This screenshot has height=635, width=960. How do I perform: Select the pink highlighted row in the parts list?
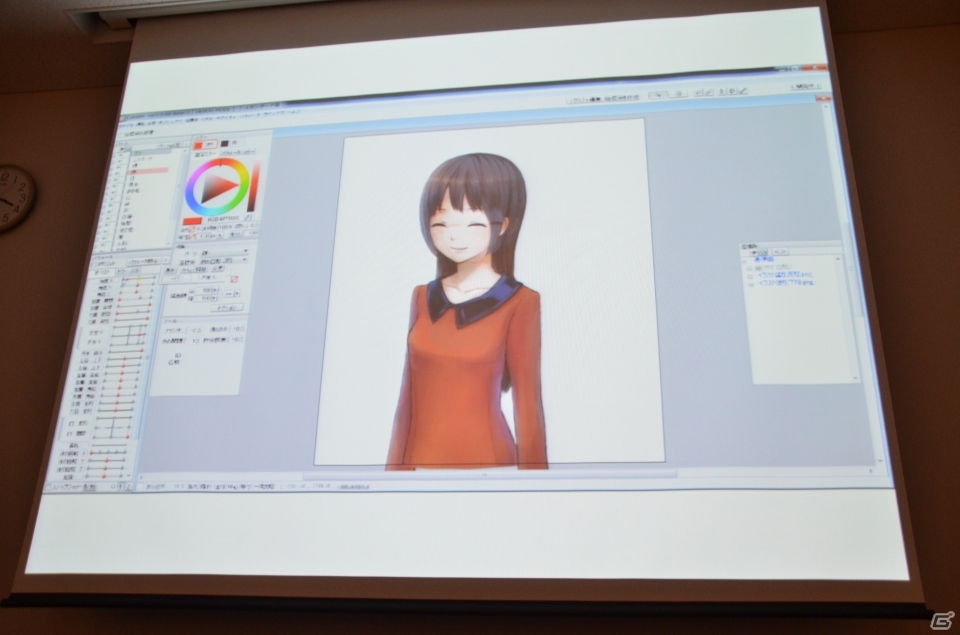pos(149,171)
